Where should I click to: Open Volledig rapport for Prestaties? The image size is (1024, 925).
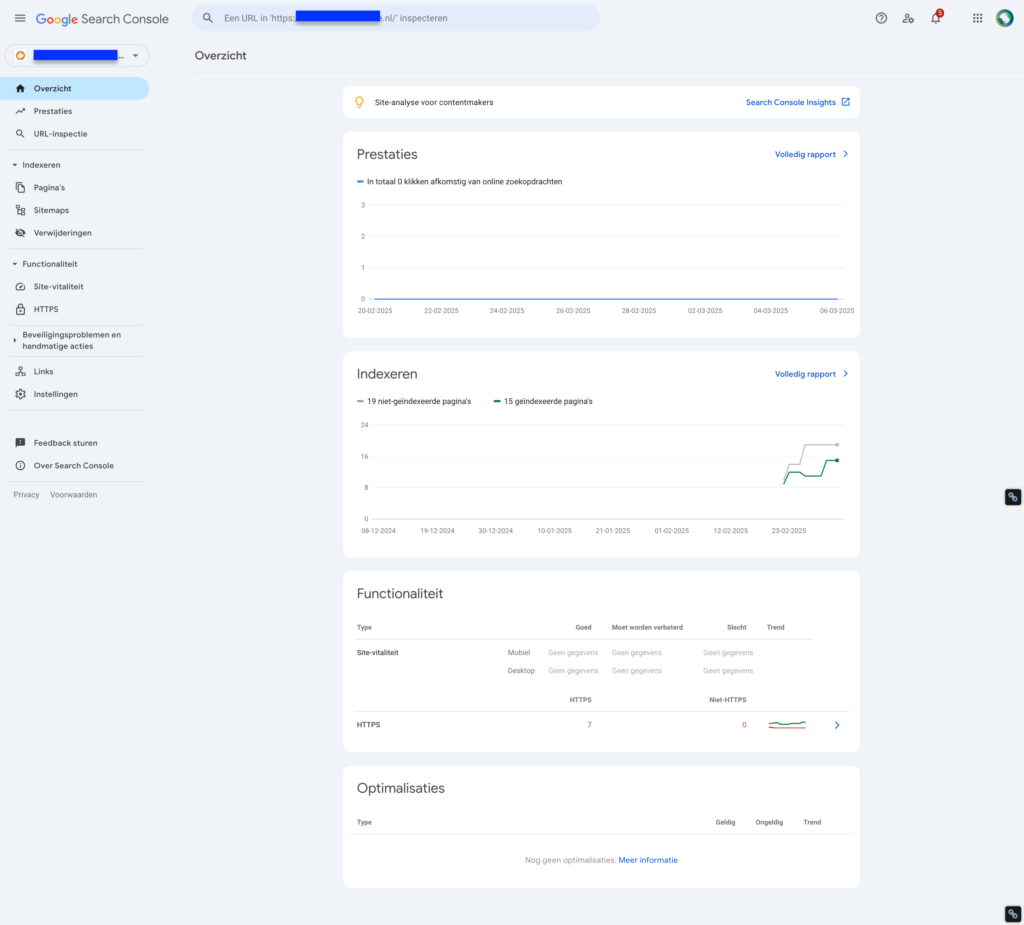(x=812, y=154)
